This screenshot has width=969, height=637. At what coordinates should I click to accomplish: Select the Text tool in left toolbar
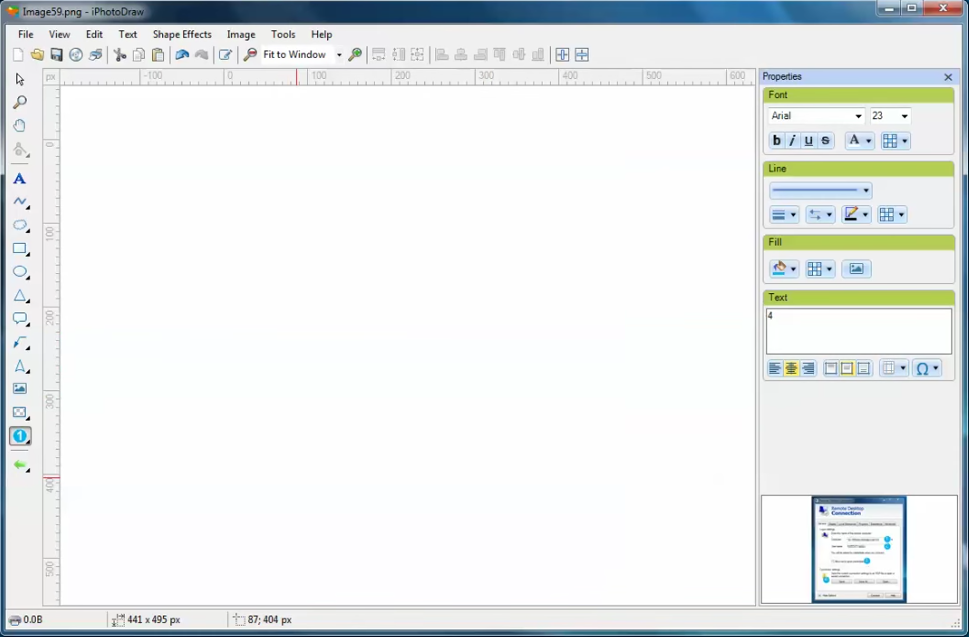(19, 179)
